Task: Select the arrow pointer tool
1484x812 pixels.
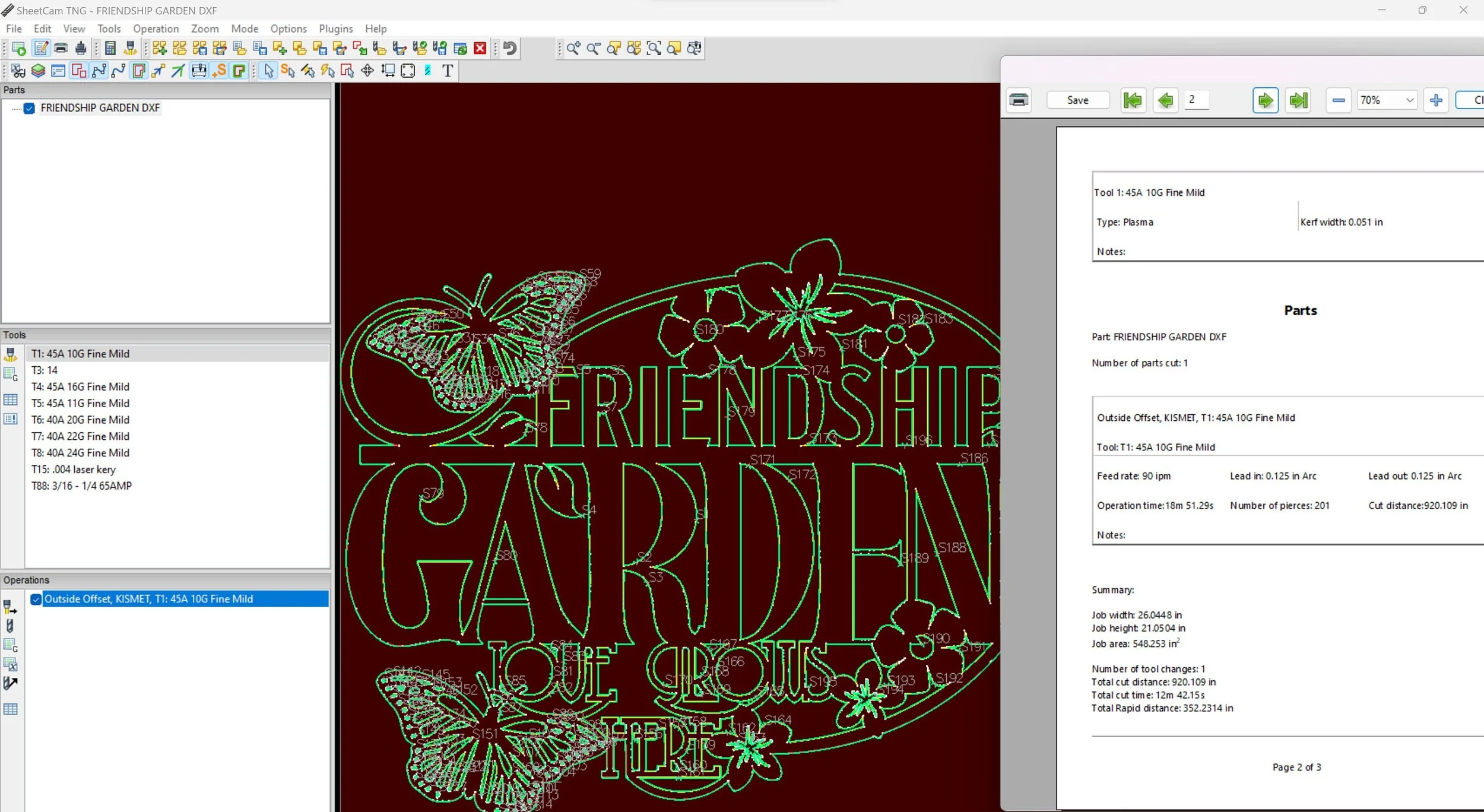Action: 269,71
